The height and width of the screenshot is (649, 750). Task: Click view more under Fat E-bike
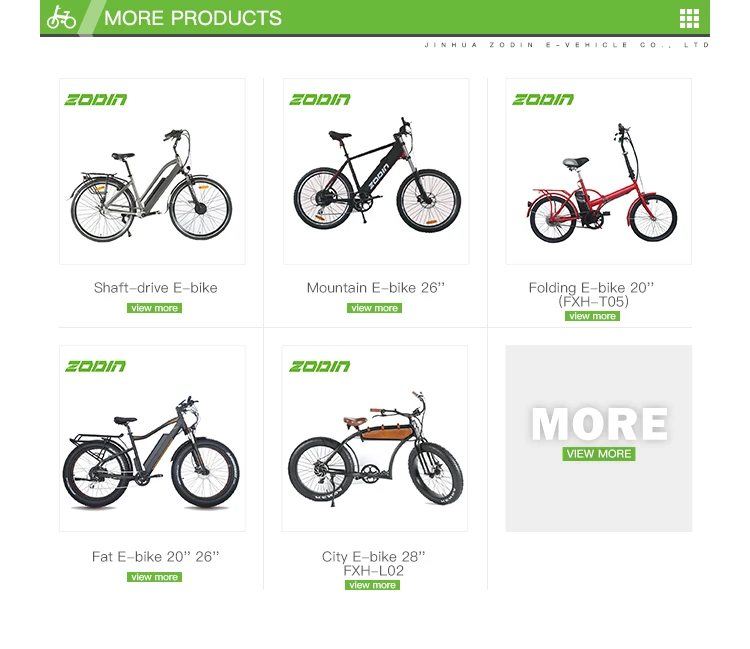click(x=154, y=577)
